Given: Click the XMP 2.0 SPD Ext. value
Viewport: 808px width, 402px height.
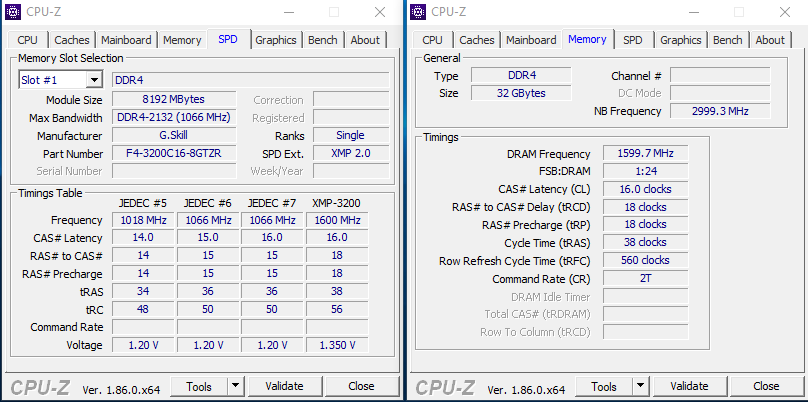Looking at the screenshot, I should 351,153.
